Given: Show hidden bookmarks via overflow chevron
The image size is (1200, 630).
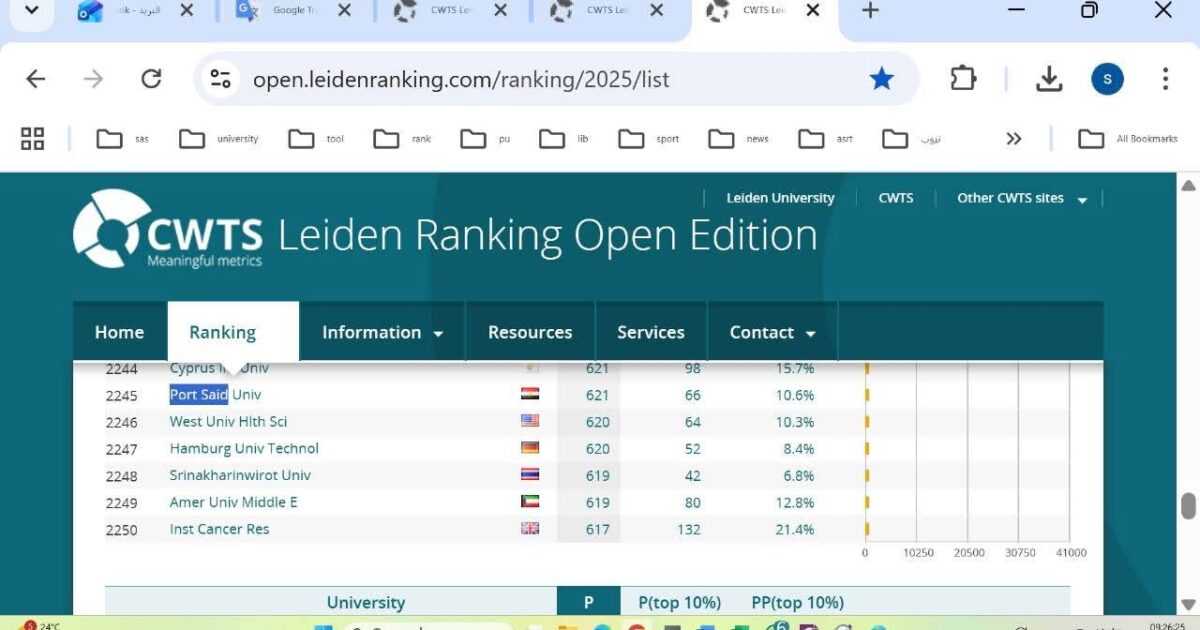Looking at the screenshot, I should [x=1014, y=138].
